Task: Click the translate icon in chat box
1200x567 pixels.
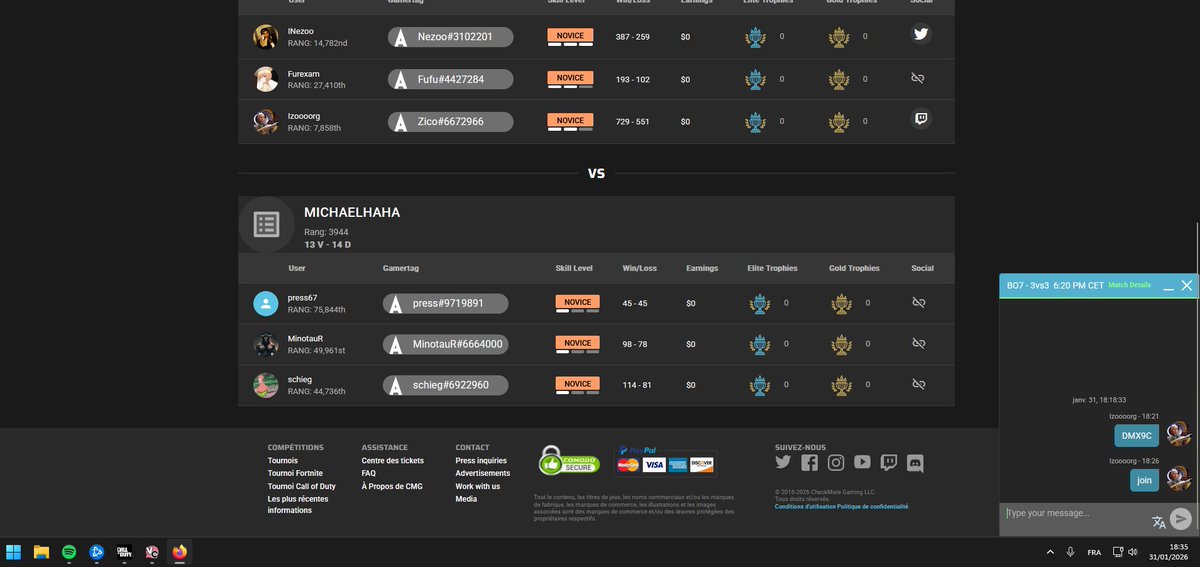Action: coord(1159,521)
